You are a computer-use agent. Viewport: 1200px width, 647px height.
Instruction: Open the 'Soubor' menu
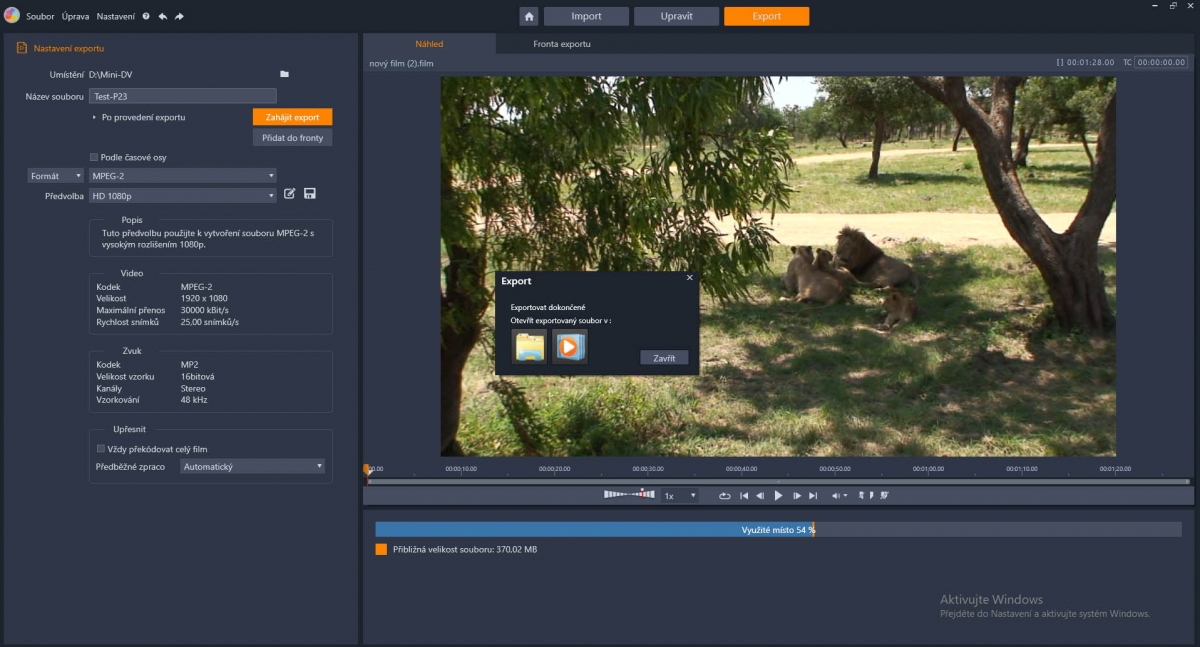click(x=41, y=17)
